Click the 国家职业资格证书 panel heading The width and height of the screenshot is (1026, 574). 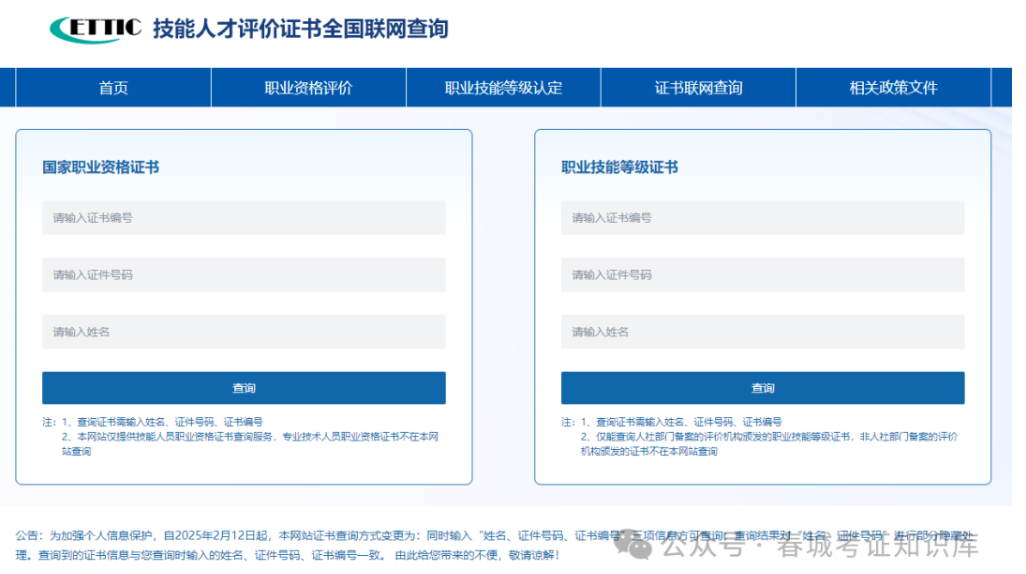[100, 167]
